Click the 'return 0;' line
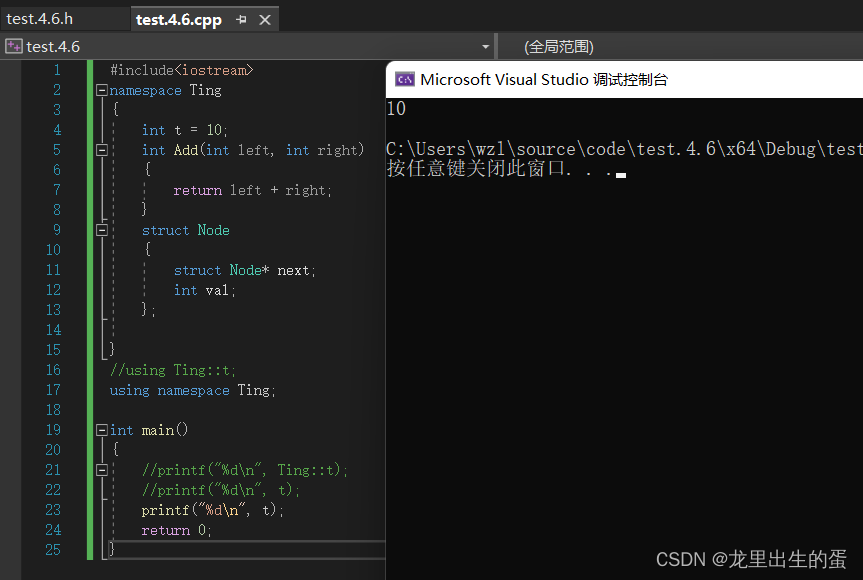 coord(177,530)
